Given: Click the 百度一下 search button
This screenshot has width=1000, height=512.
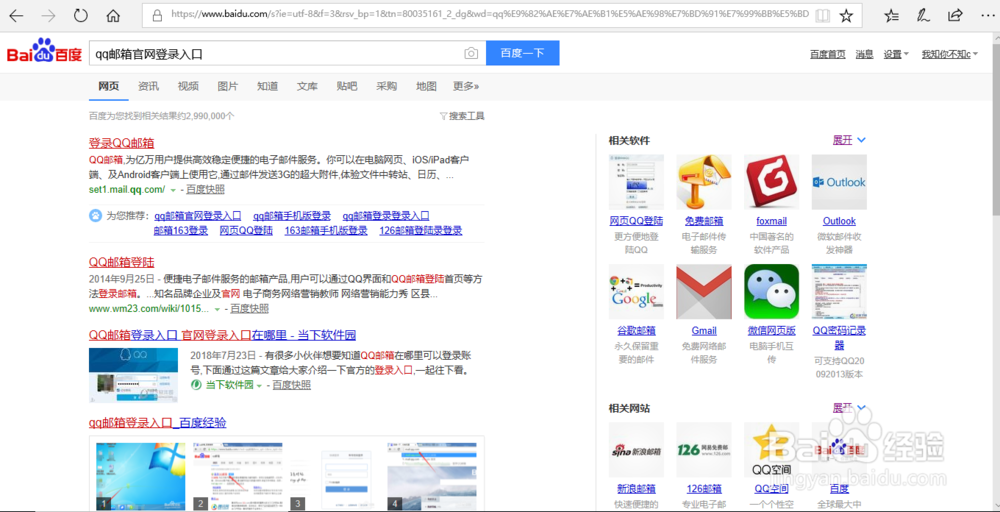Looking at the screenshot, I should click(x=522, y=53).
